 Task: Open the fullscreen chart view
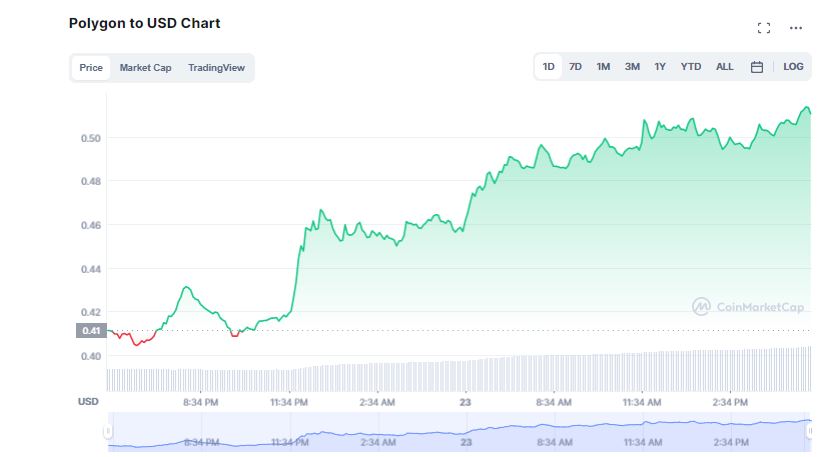pos(763,28)
